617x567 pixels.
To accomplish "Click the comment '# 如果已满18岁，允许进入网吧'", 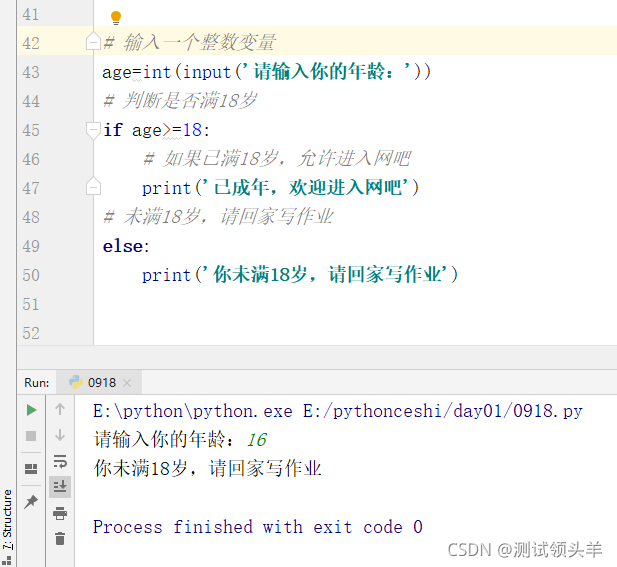I will (277, 159).
